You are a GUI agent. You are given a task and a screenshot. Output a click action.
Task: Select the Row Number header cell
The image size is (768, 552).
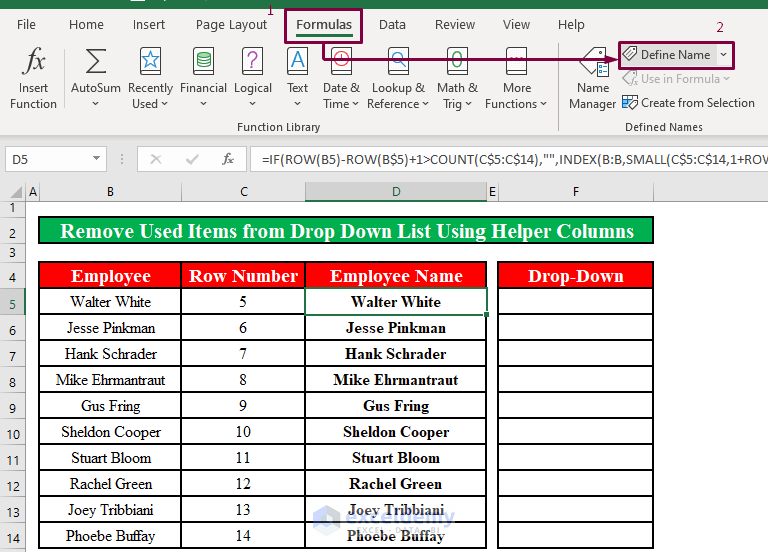(243, 276)
